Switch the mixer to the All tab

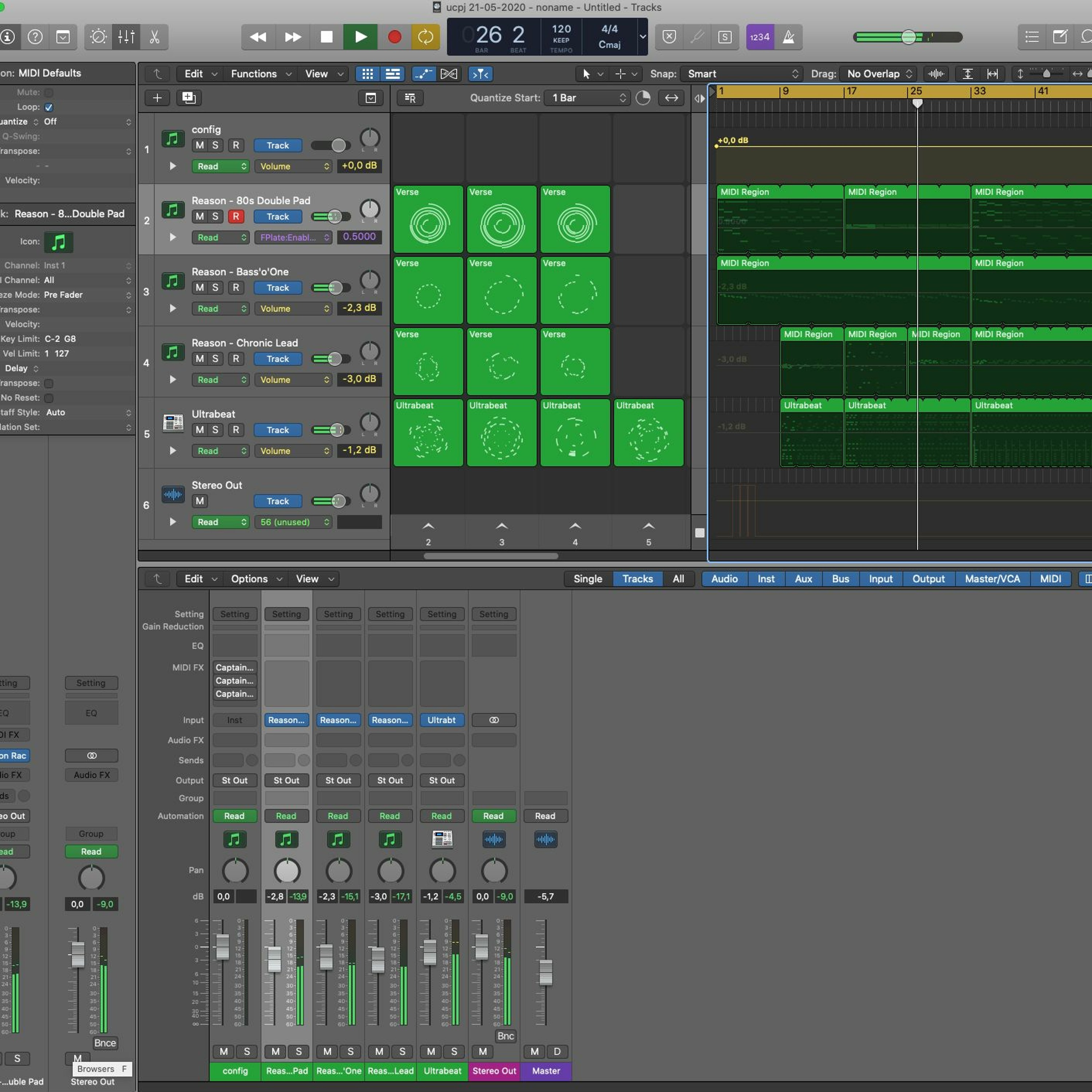click(678, 579)
